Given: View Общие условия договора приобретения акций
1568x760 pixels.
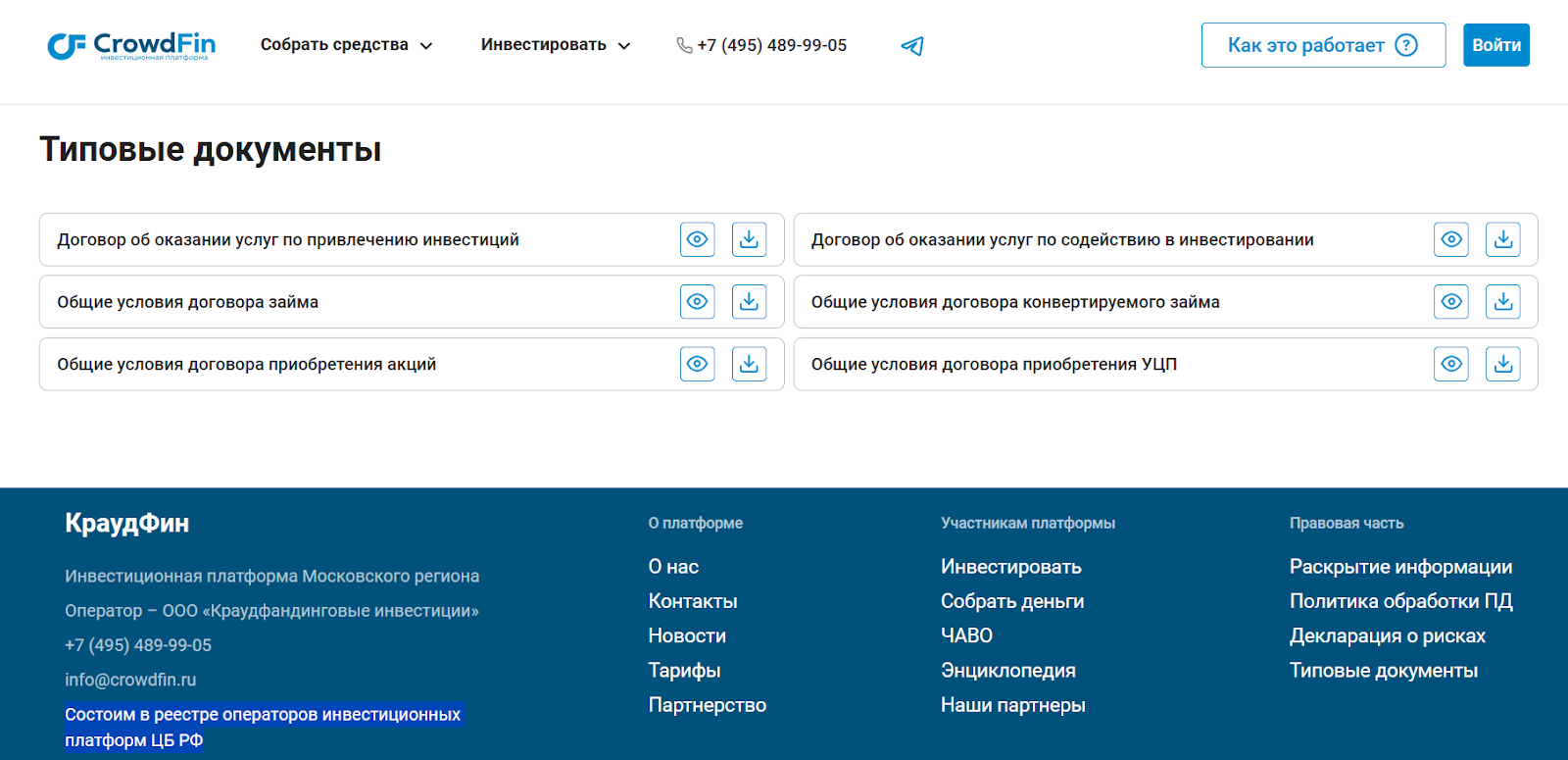Looking at the screenshot, I should coord(698,364).
